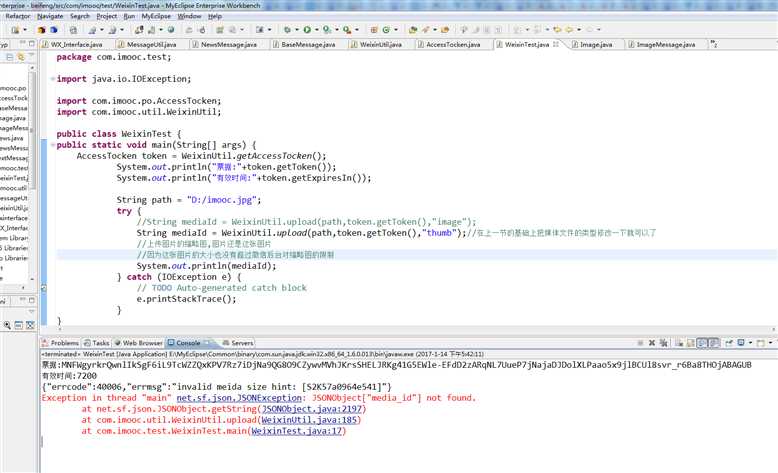Switch to WX_Interface.java editor tab
The width and height of the screenshot is (778, 473).
click(72, 44)
